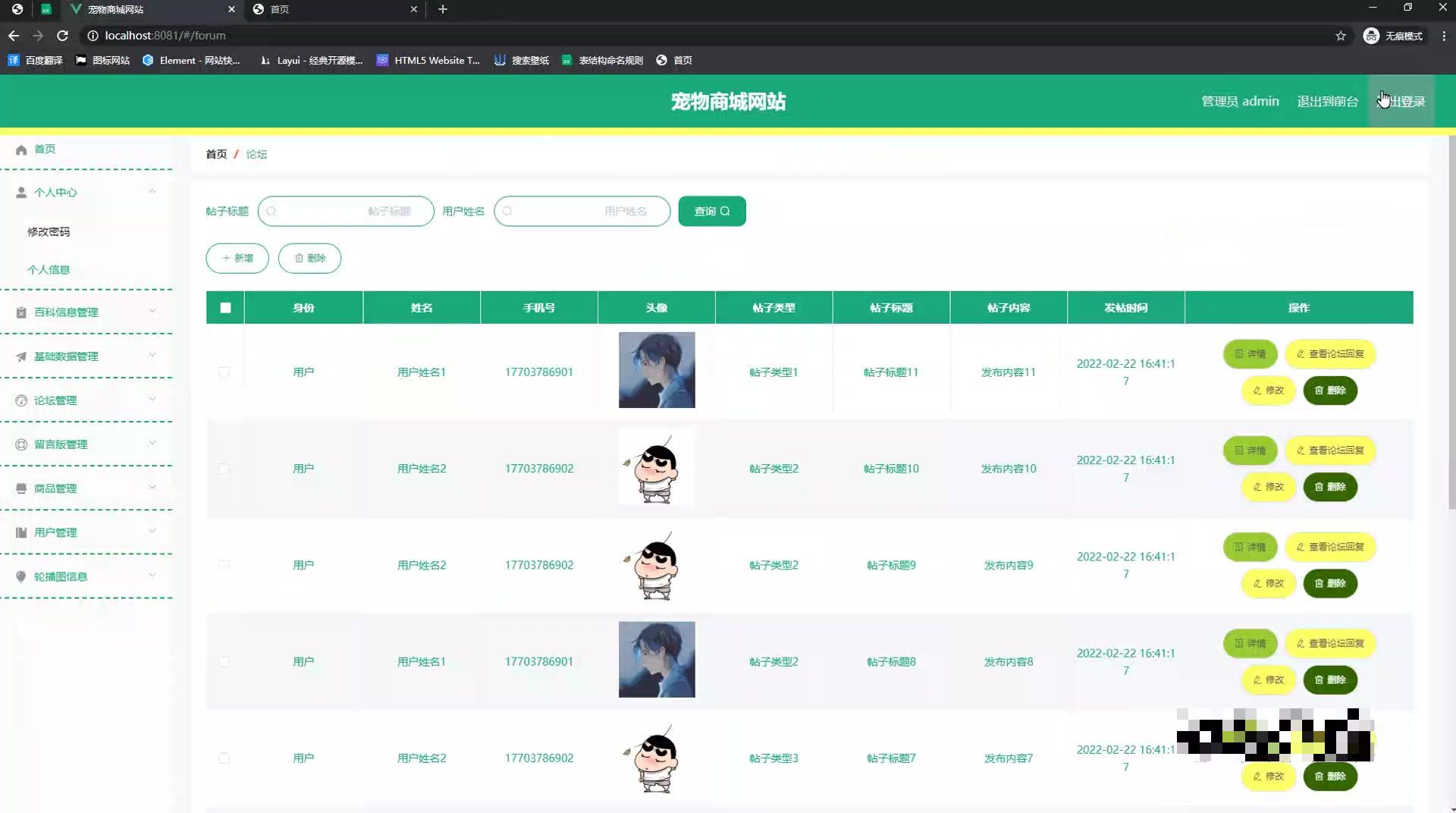Screen dimensions: 1456x813
Task: Check the row checkbox for 帖子标题7
Action: pyautogui.click(x=224, y=758)
